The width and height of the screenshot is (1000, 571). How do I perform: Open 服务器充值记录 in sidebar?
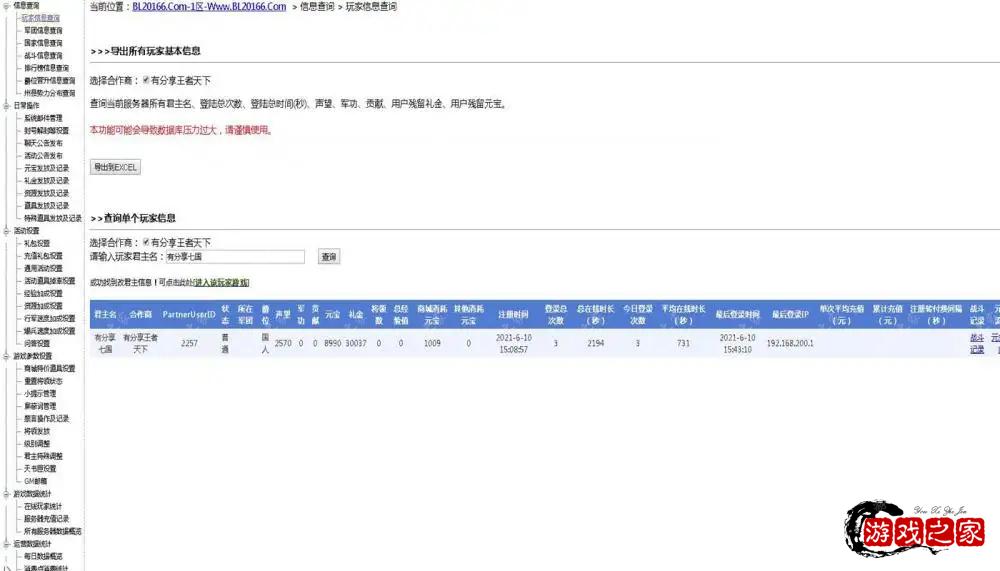47,519
